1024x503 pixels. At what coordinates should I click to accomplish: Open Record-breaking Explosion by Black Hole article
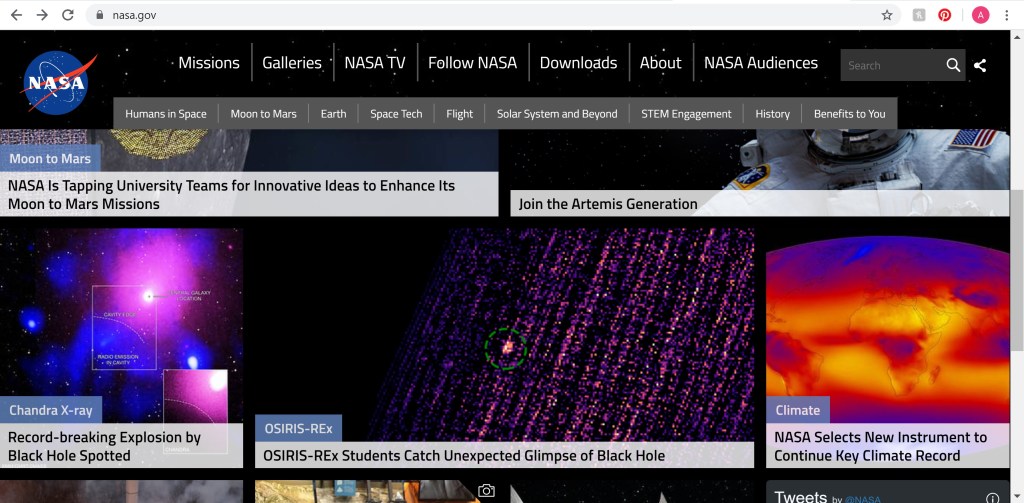pyautogui.click(x=104, y=446)
